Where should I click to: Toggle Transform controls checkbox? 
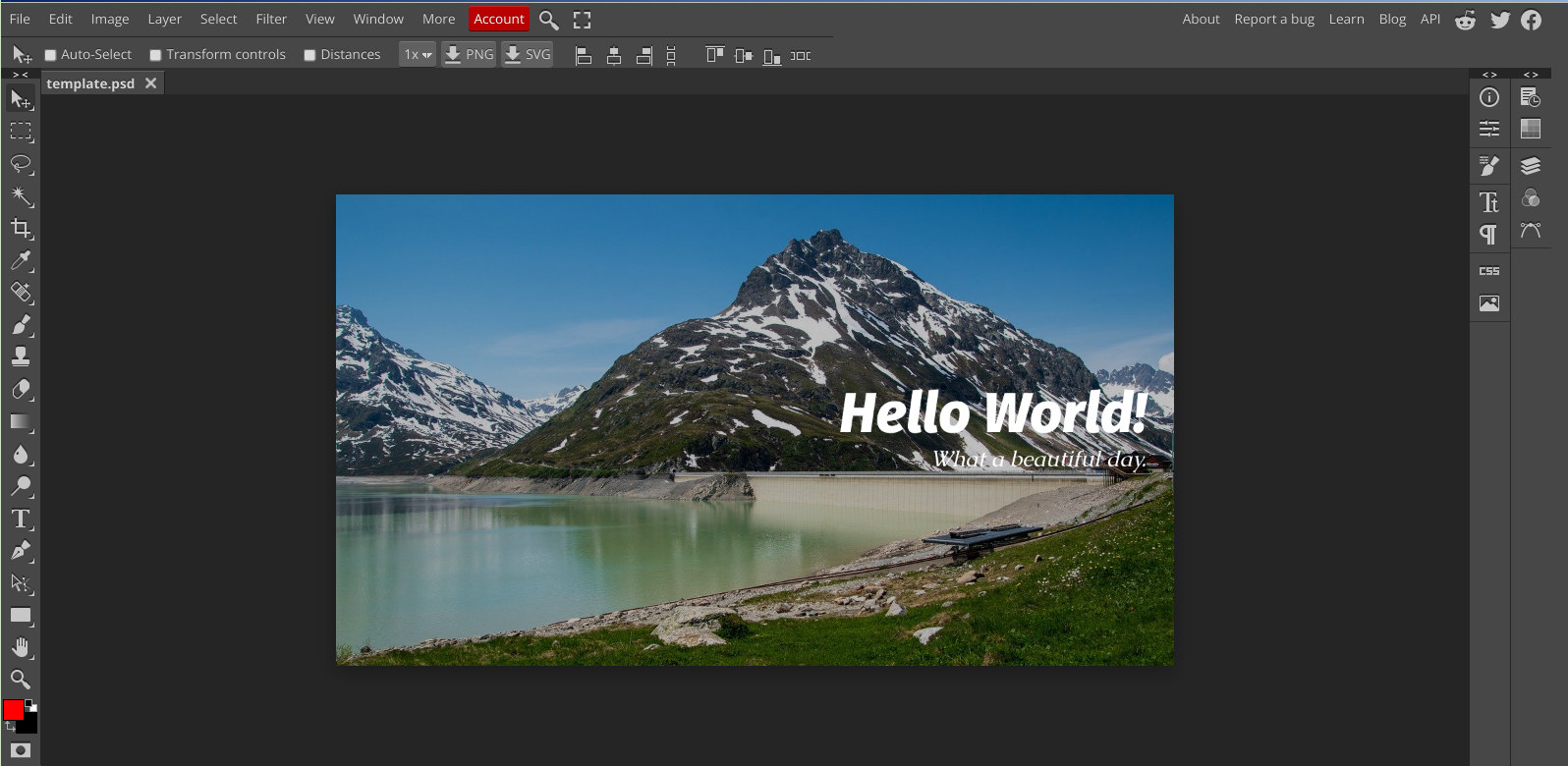pos(155,55)
